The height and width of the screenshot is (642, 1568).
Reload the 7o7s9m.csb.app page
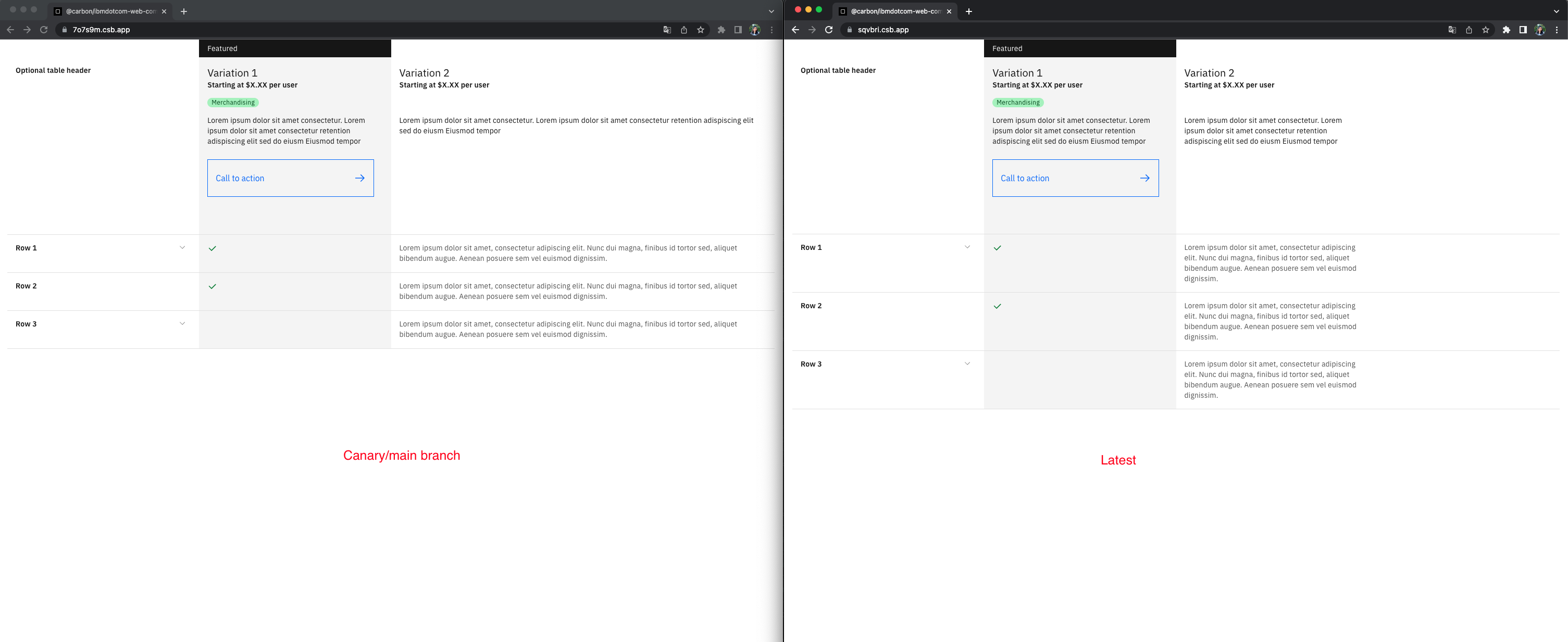[44, 30]
